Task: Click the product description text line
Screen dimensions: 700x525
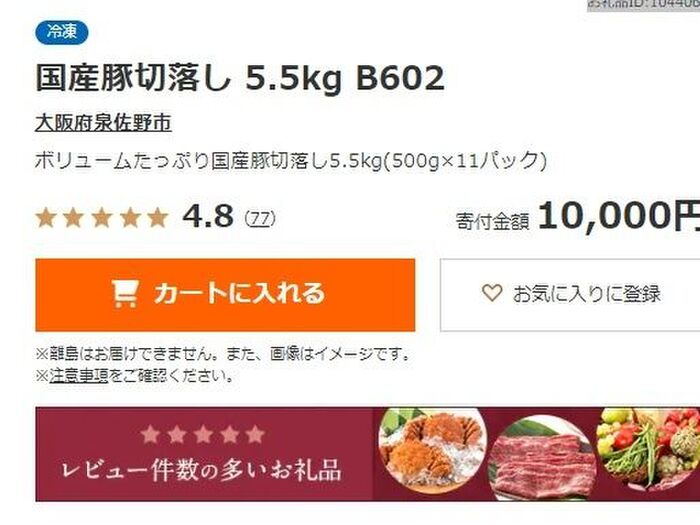Action: click(291, 161)
